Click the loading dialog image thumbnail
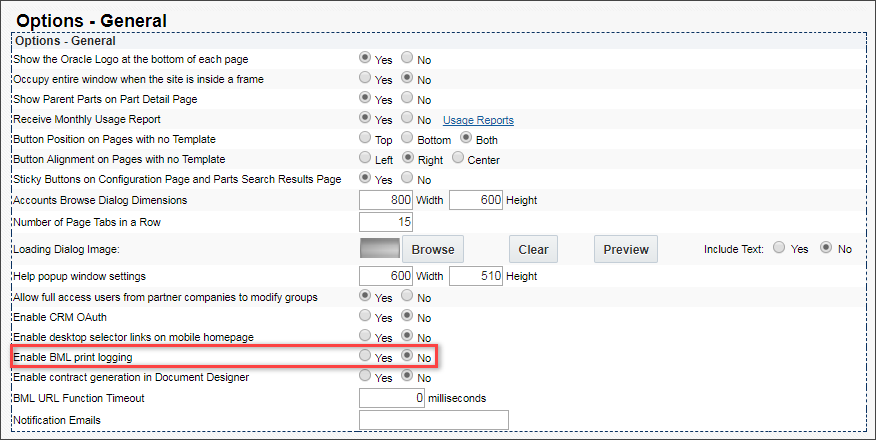 point(379,249)
